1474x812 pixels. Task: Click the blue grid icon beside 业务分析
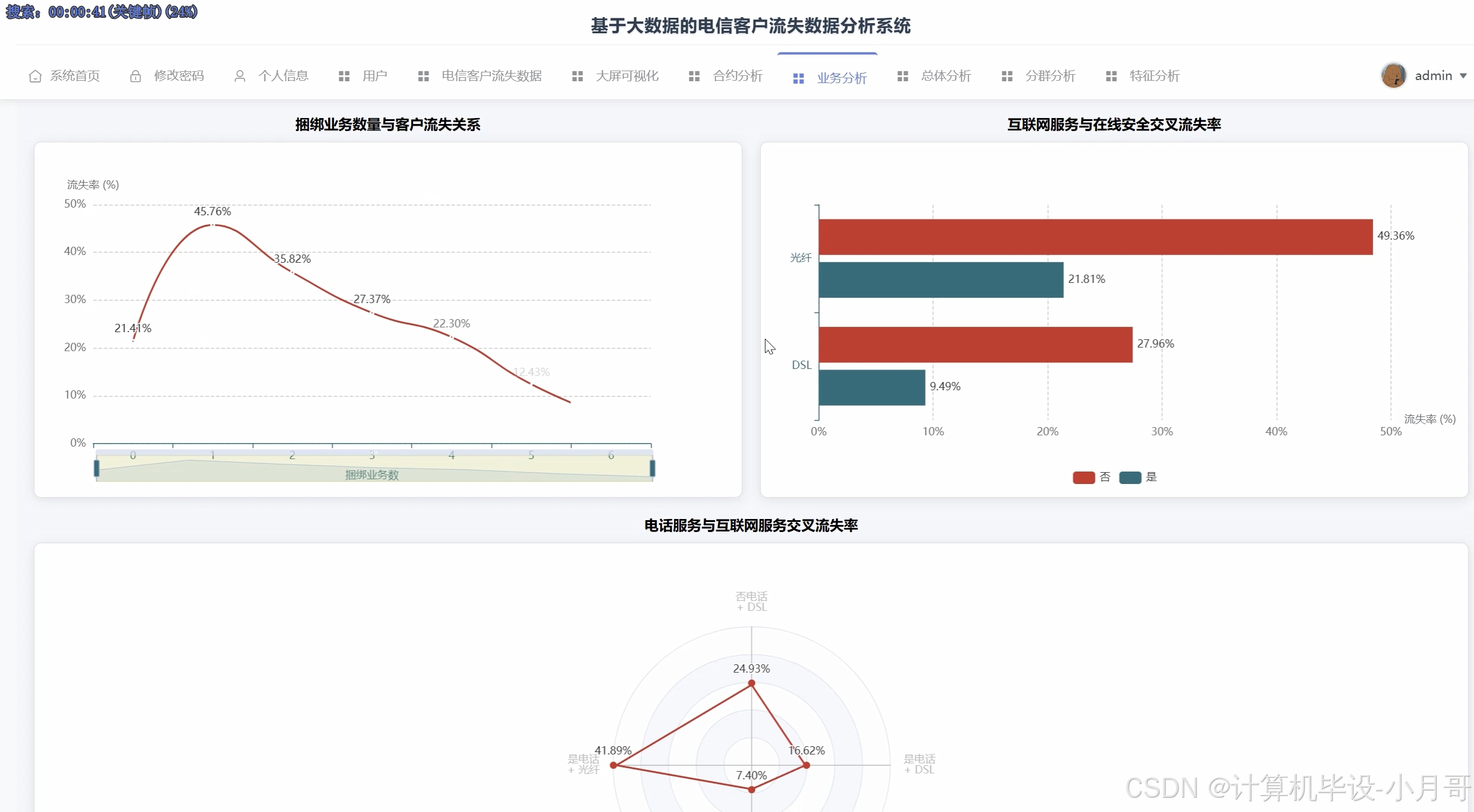pyautogui.click(x=798, y=78)
